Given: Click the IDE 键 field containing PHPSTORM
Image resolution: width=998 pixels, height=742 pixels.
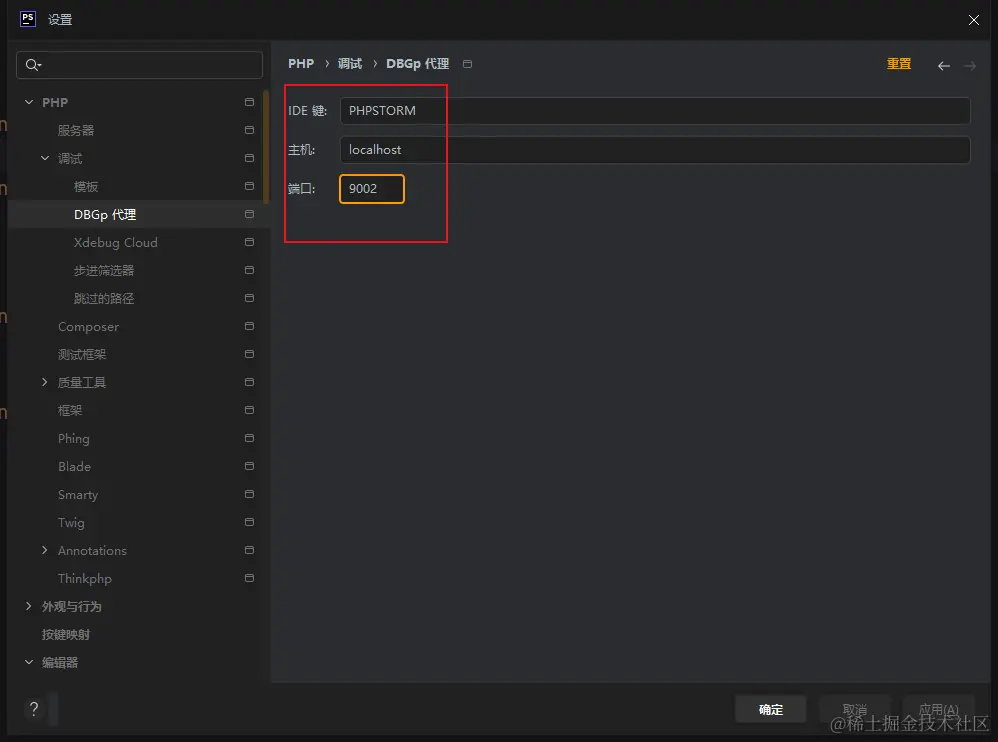Looking at the screenshot, I should [x=655, y=111].
